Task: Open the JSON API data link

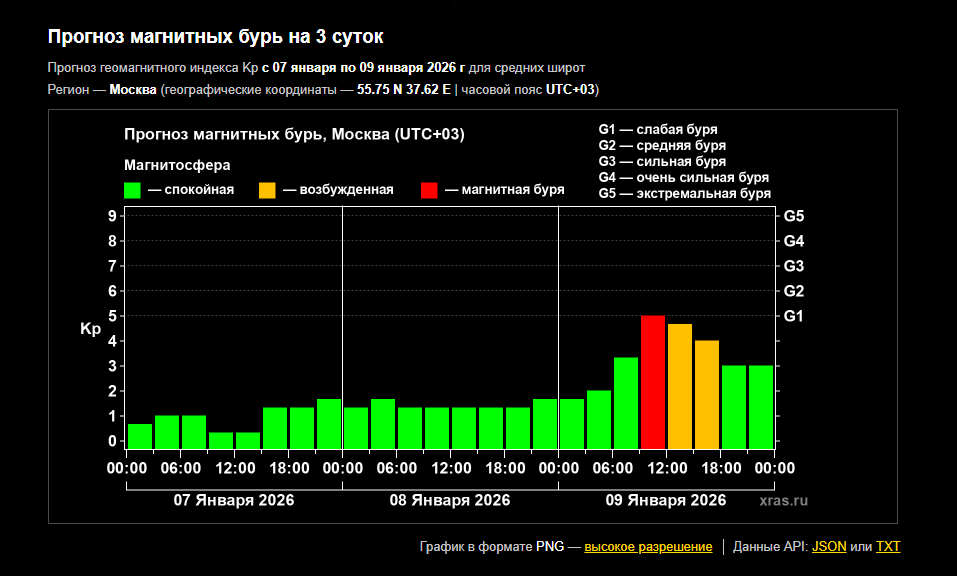Action: pos(828,547)
